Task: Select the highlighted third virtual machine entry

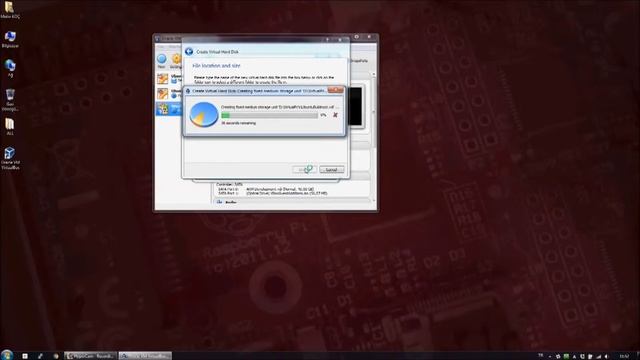Action: click(169, 109)
